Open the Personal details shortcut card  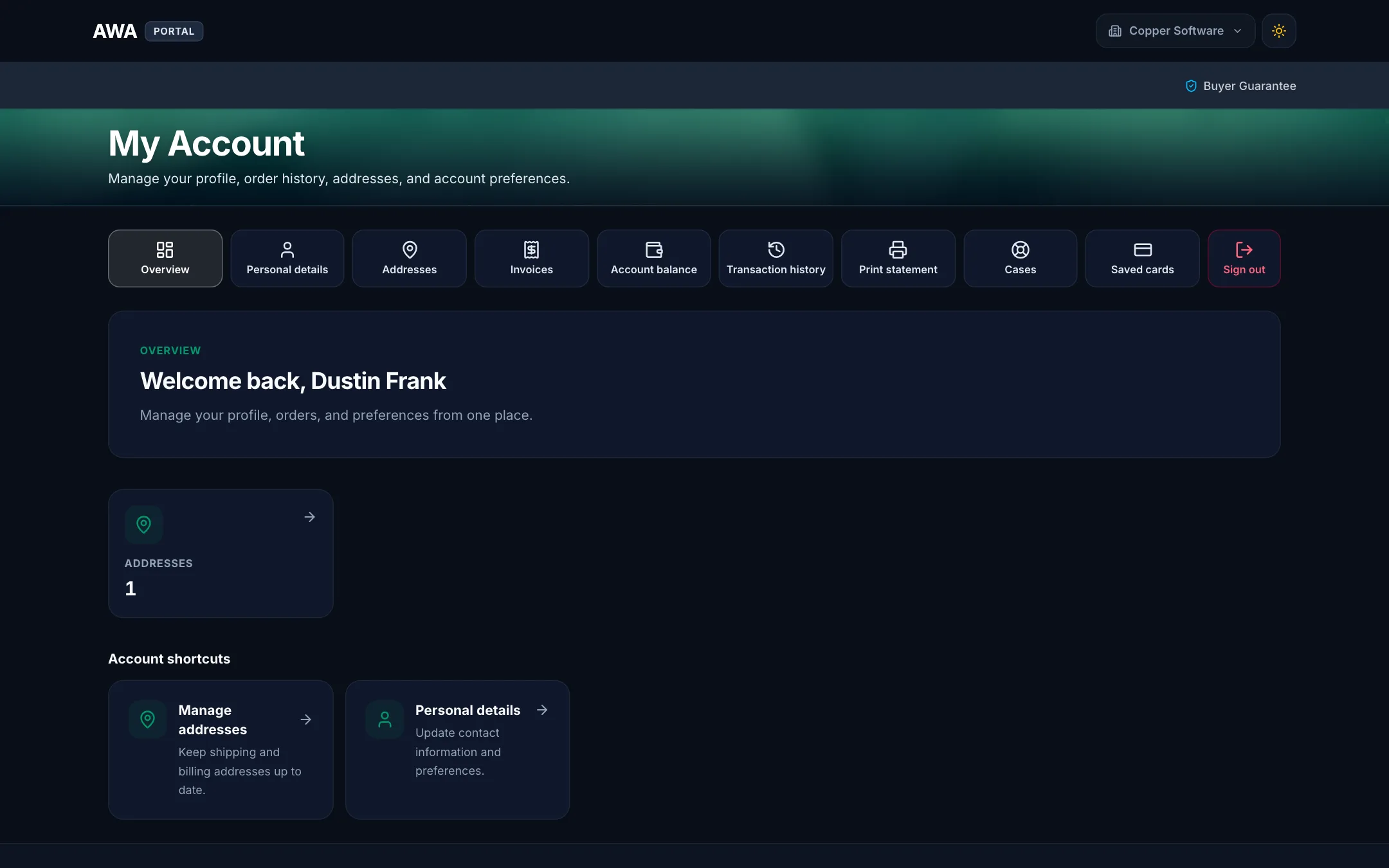pos(458,750)
